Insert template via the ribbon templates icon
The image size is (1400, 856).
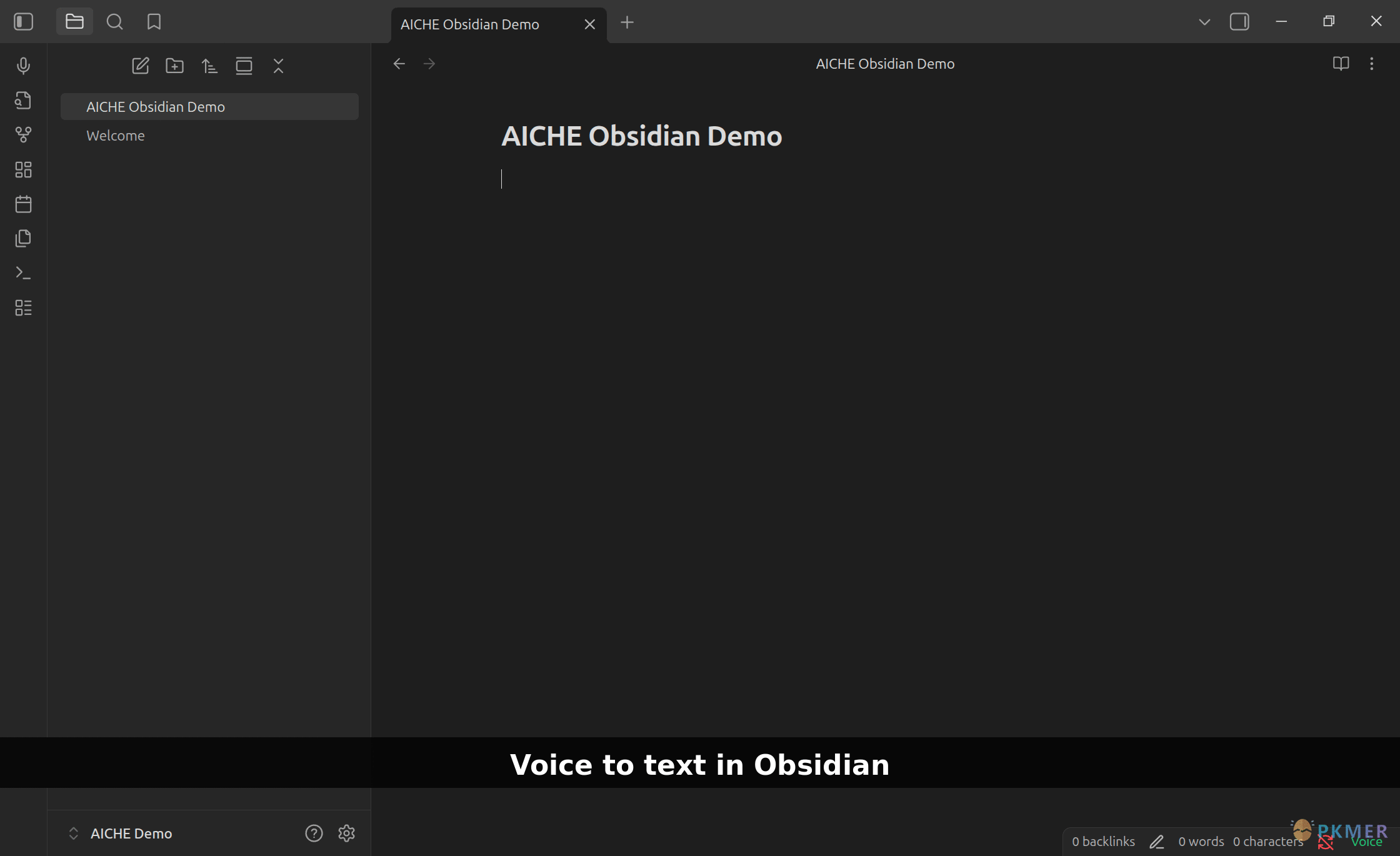click(x=23, y=238)
